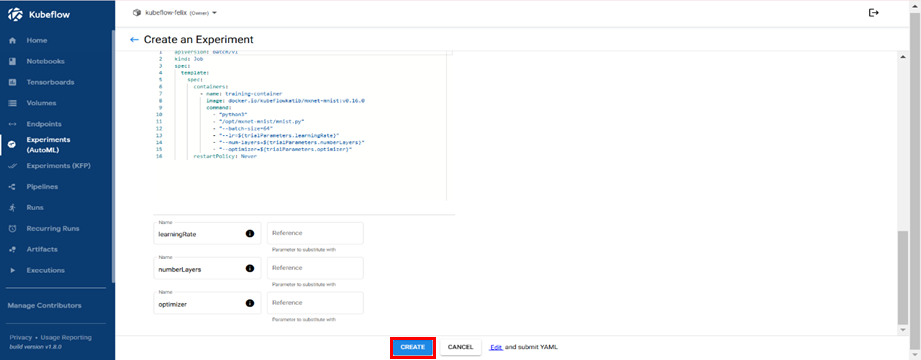Click the info icon beside optimizer

coord(249,304)
